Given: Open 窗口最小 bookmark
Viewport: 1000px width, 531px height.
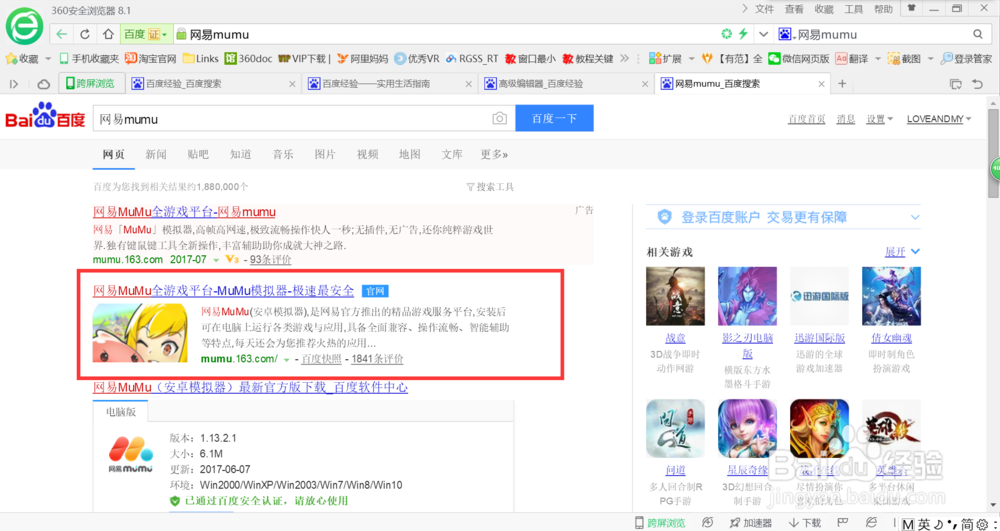Looking at the screenshot, I should point(531,59).
